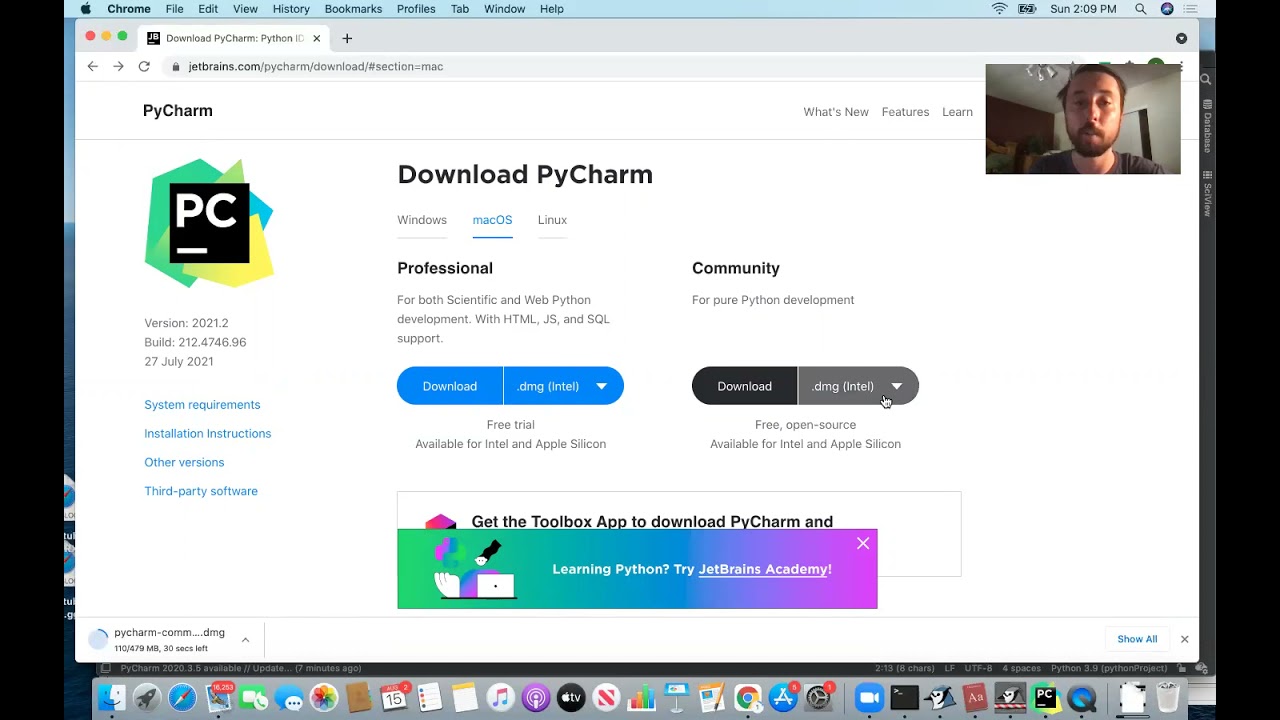Select the macOS platform tab
Screen dimensions: 1280x720
(x=492, y=220)
